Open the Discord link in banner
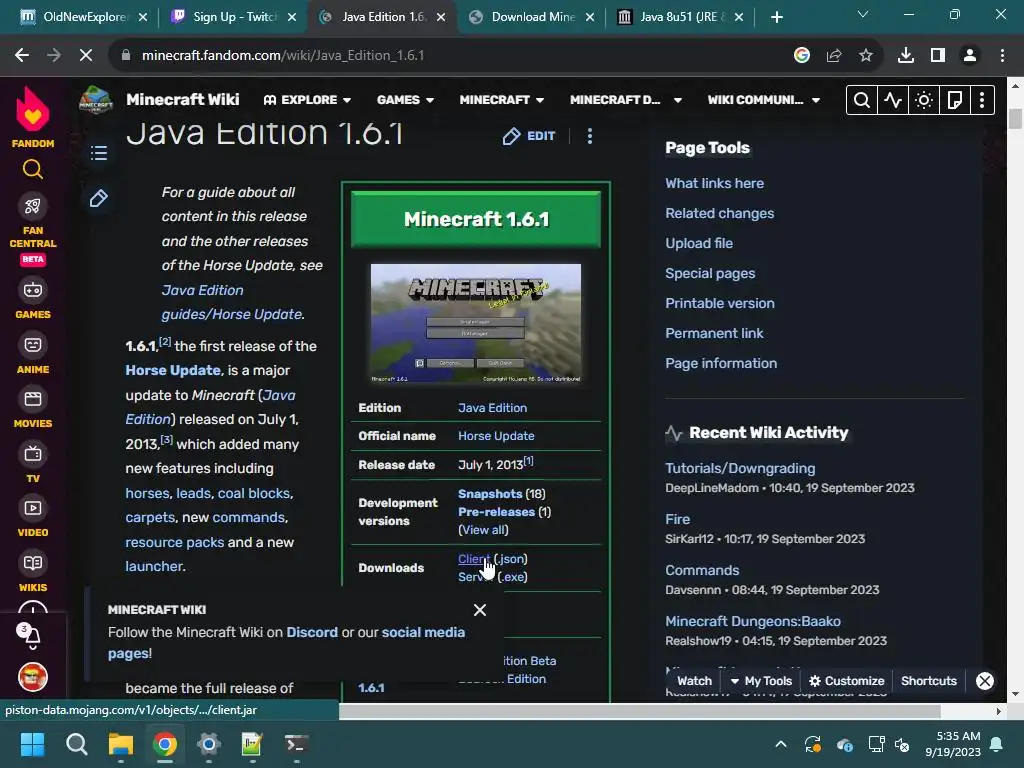The width and height of the screenshot is (1024, 768). click(312, 632)
